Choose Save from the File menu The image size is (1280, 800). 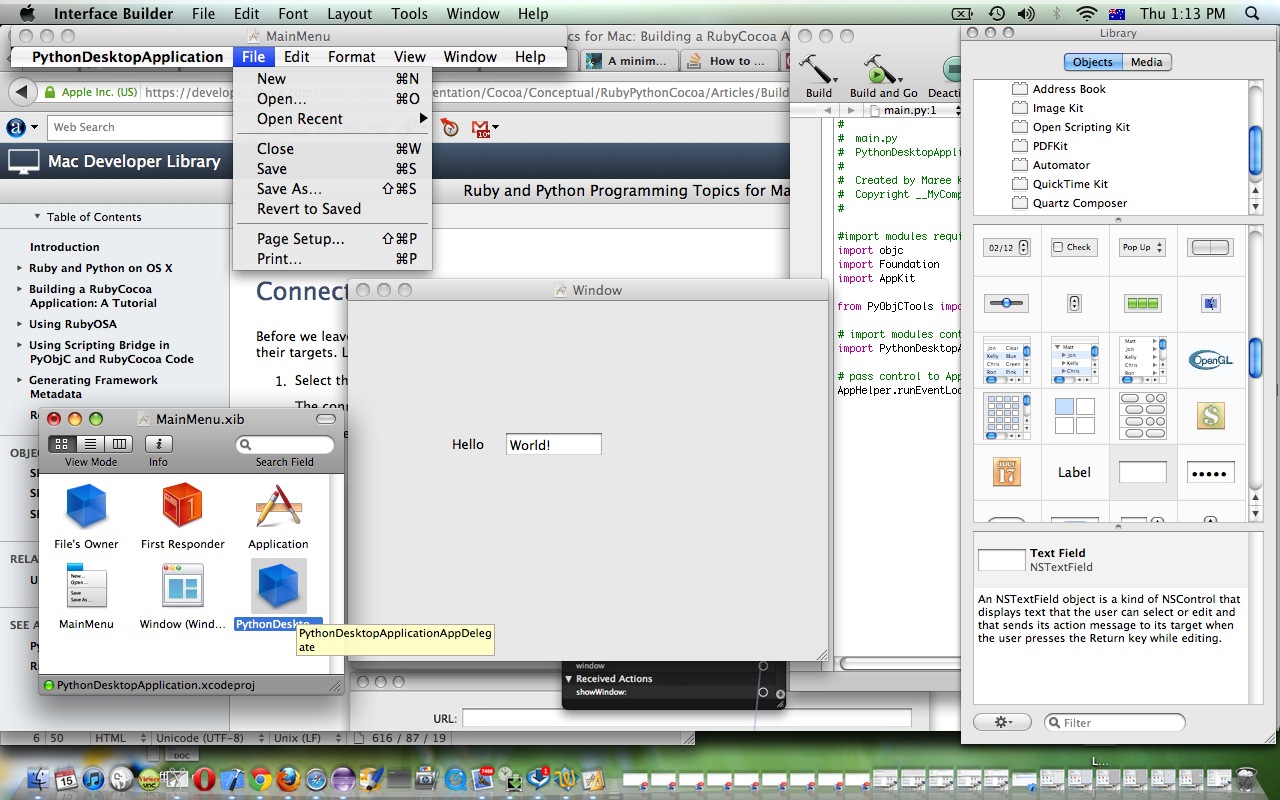point(332,169)
